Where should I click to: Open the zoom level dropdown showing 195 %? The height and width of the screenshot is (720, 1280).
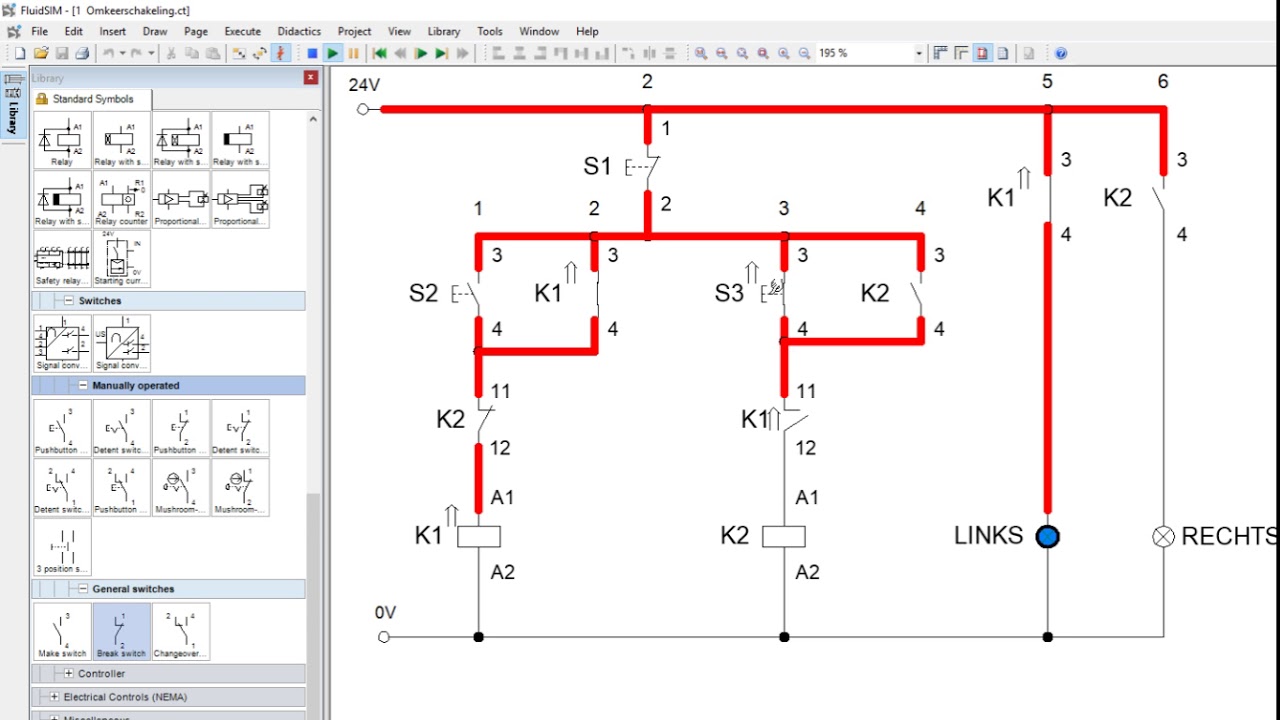[x=919, y=53]
